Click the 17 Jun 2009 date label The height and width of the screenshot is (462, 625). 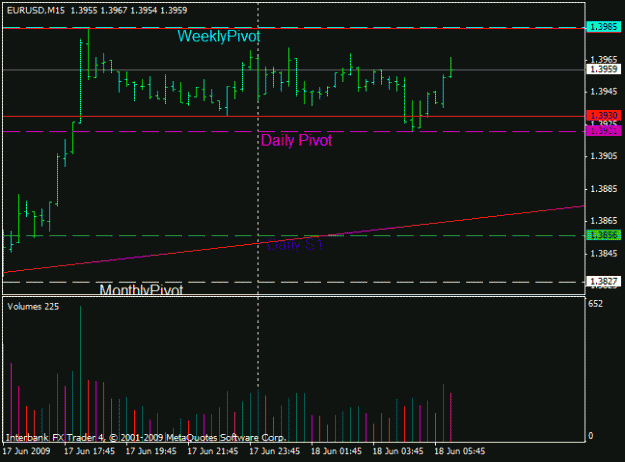(27, 451)
